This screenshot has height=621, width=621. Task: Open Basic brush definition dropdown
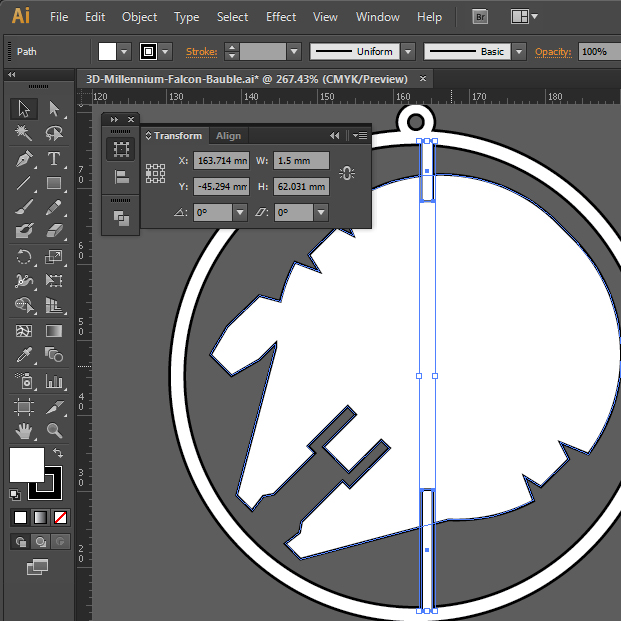click(519, 51)
